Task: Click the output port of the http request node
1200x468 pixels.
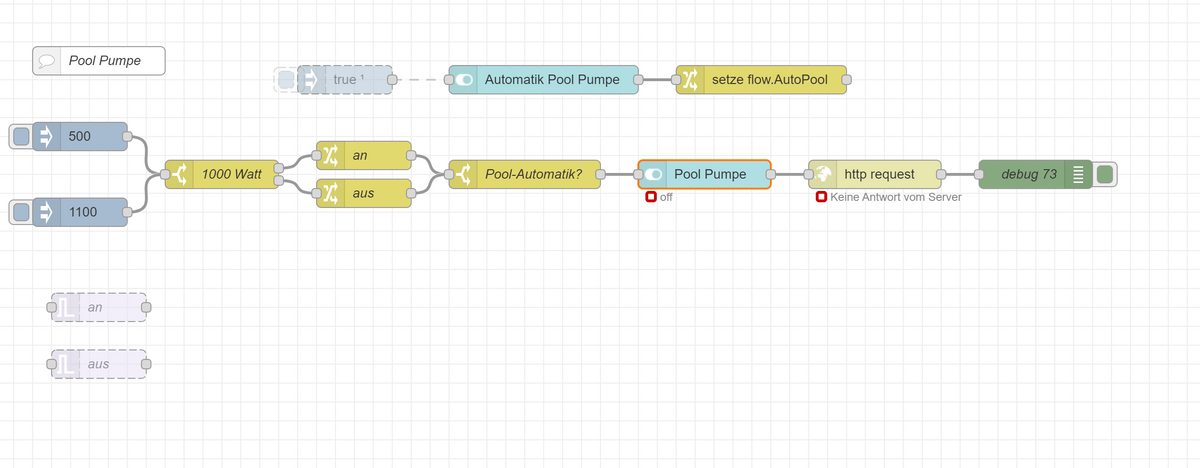Action: tap(941, 175)
